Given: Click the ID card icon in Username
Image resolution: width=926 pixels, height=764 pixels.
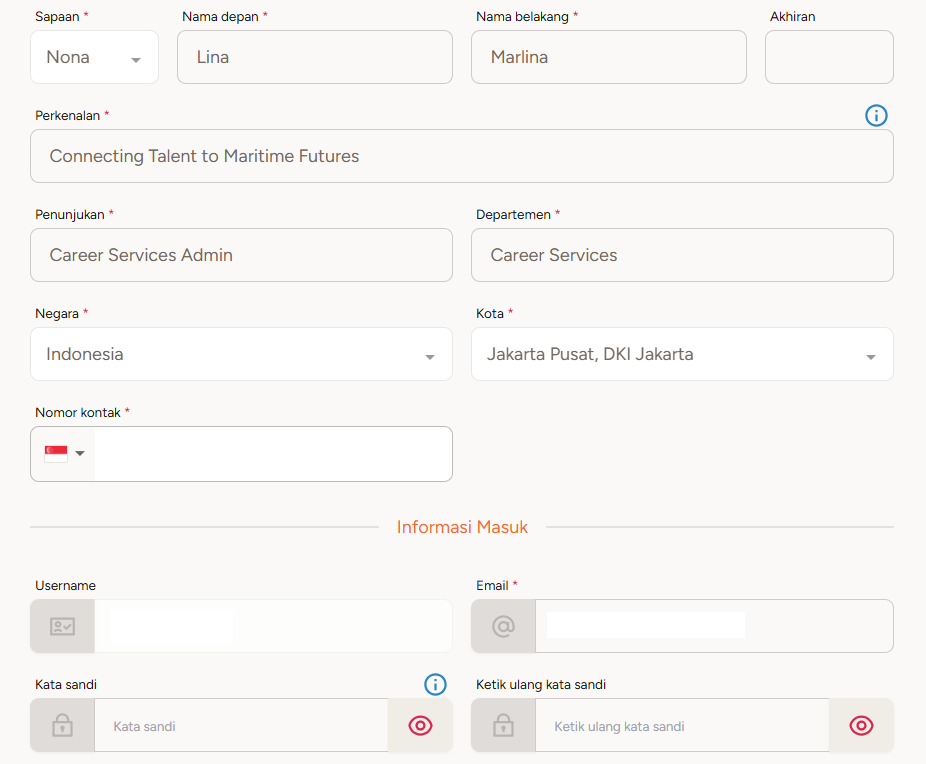Looking at the screenshot, I should [62, 627].
